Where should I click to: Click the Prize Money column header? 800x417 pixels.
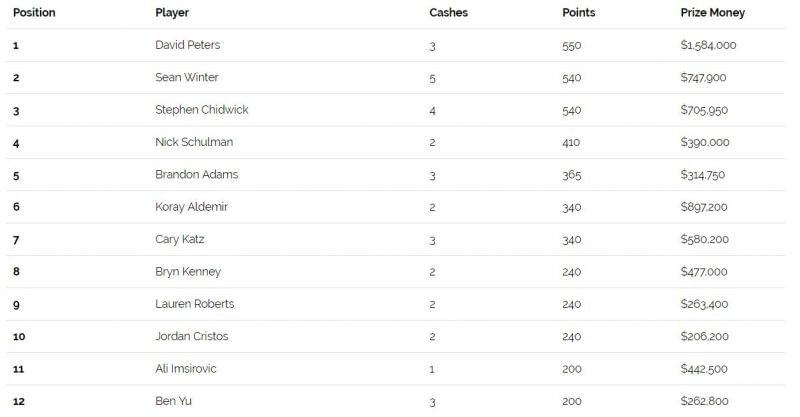pos(712,13)
